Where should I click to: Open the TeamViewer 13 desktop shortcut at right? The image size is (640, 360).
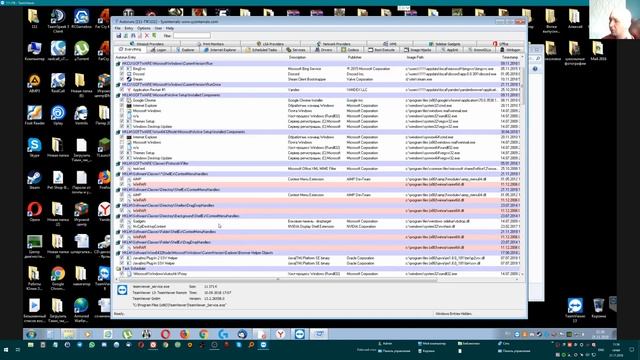pos(575,310)
